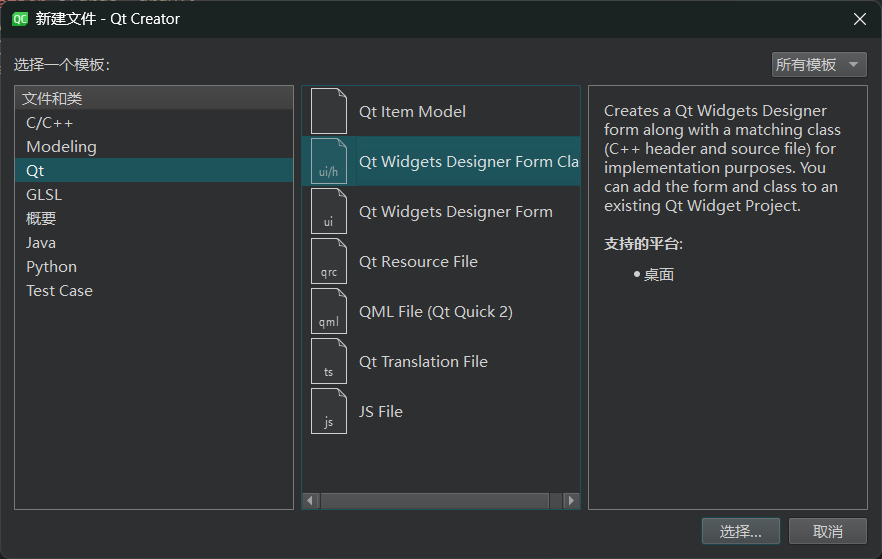Click the Qt Creator logo in title bar
This screenshot has width=882, height=559.
click(x=19, y=18)
